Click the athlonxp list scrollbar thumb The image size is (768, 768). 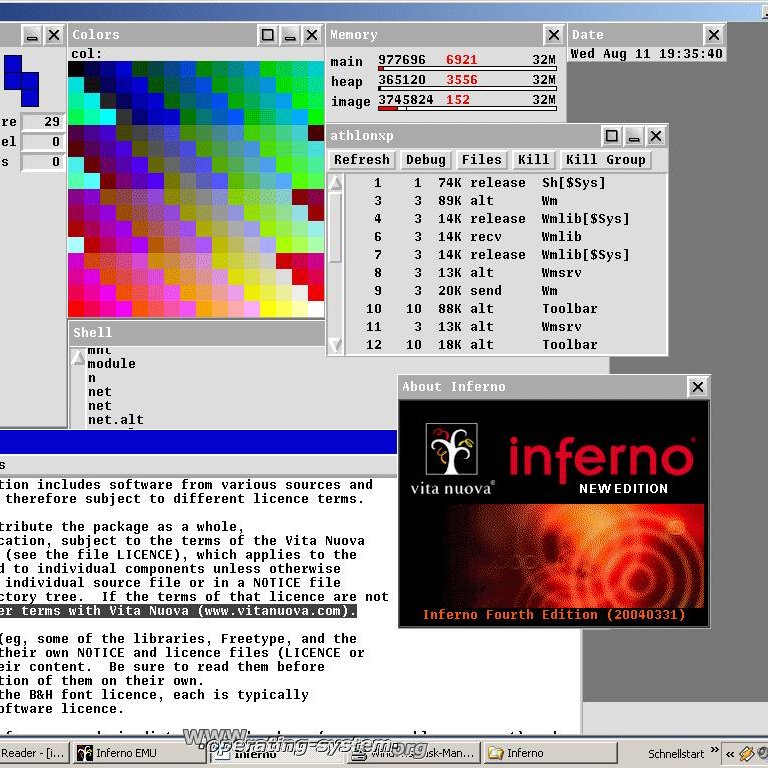(336, 228)
